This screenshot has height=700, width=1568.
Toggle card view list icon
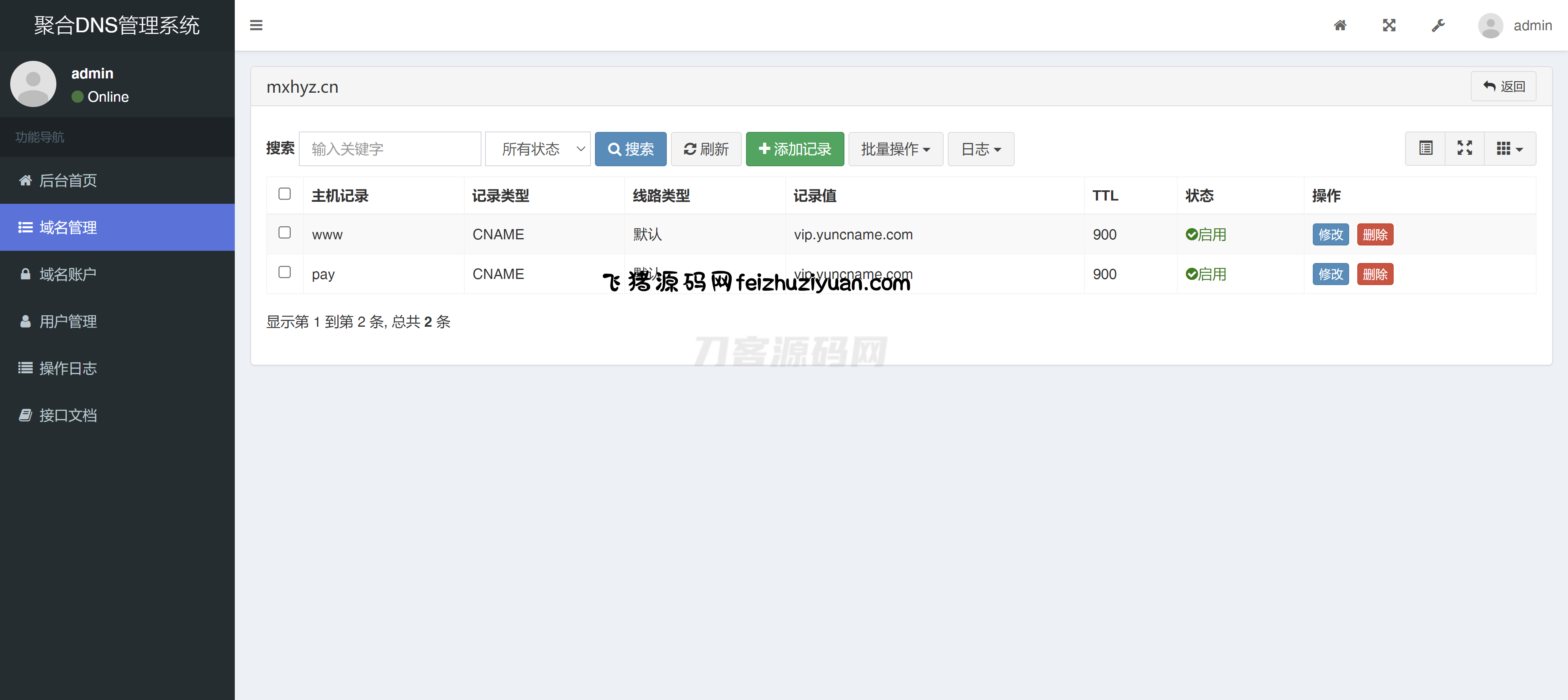(1425, 149)
